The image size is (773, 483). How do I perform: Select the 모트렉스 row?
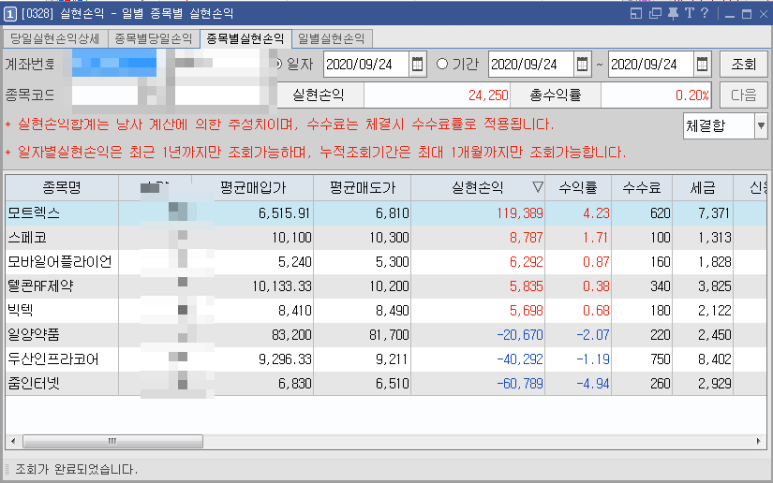386,213
